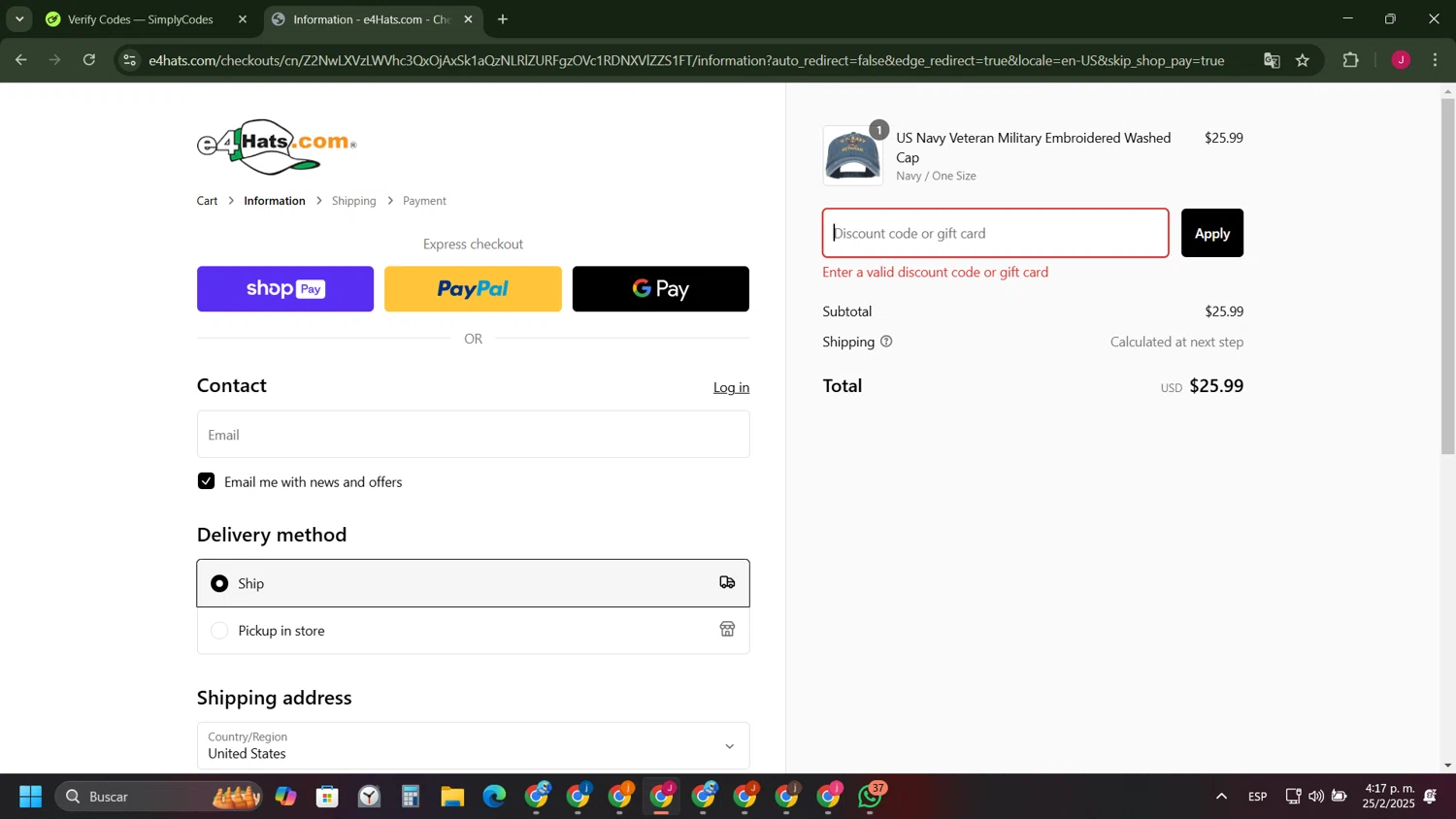Click the Shipping breadcrumb step
The height and width of the screenshot is (819, 1456).
pyautogui.click(x=353, y=201)
